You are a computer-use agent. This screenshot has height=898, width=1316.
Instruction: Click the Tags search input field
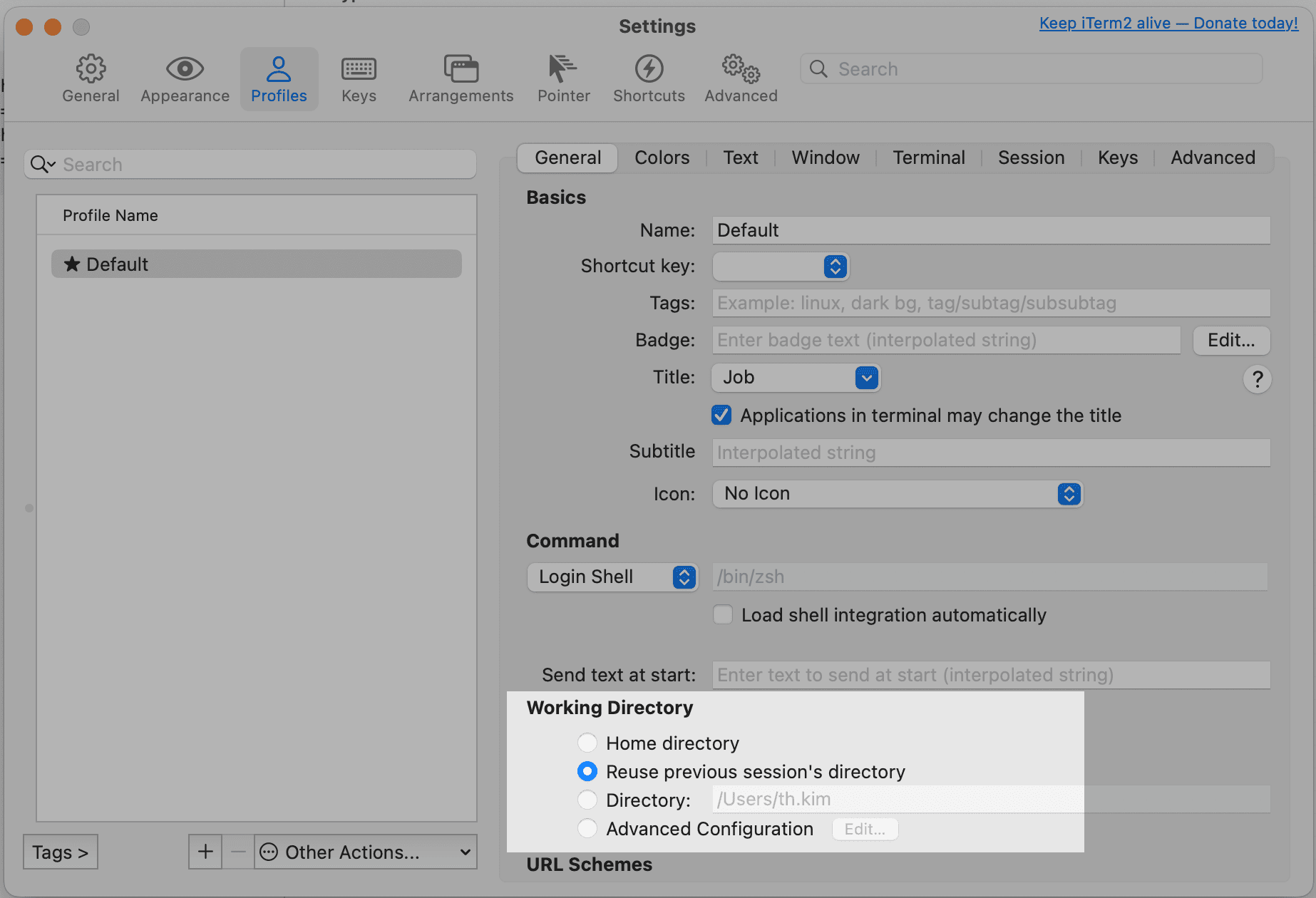coord(990,303)
